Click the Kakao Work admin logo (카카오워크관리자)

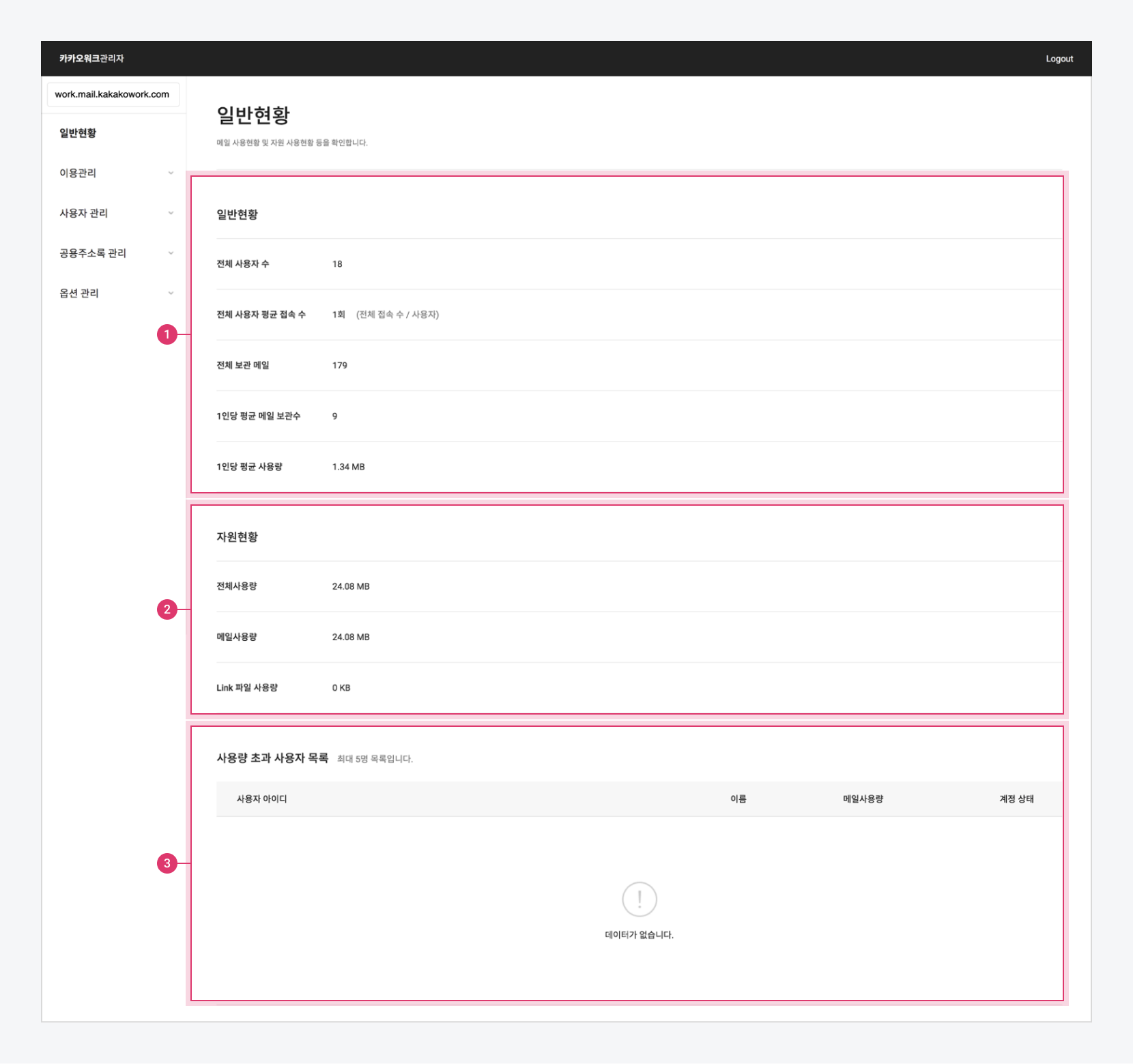pos(91,59)
